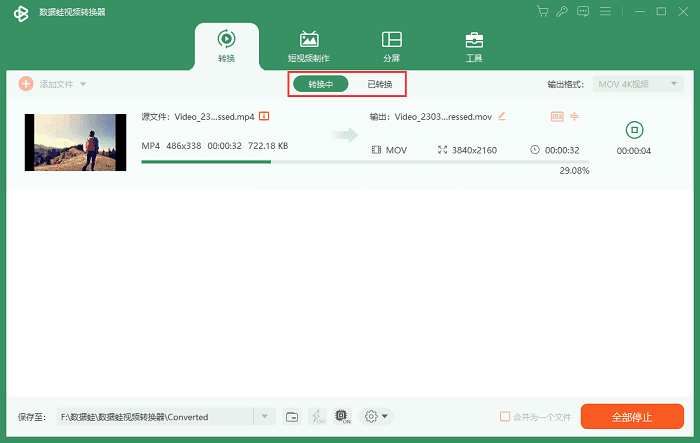Toggle the merge into one file checkbox
Screen dimensions: 700x443
[505, 416]
